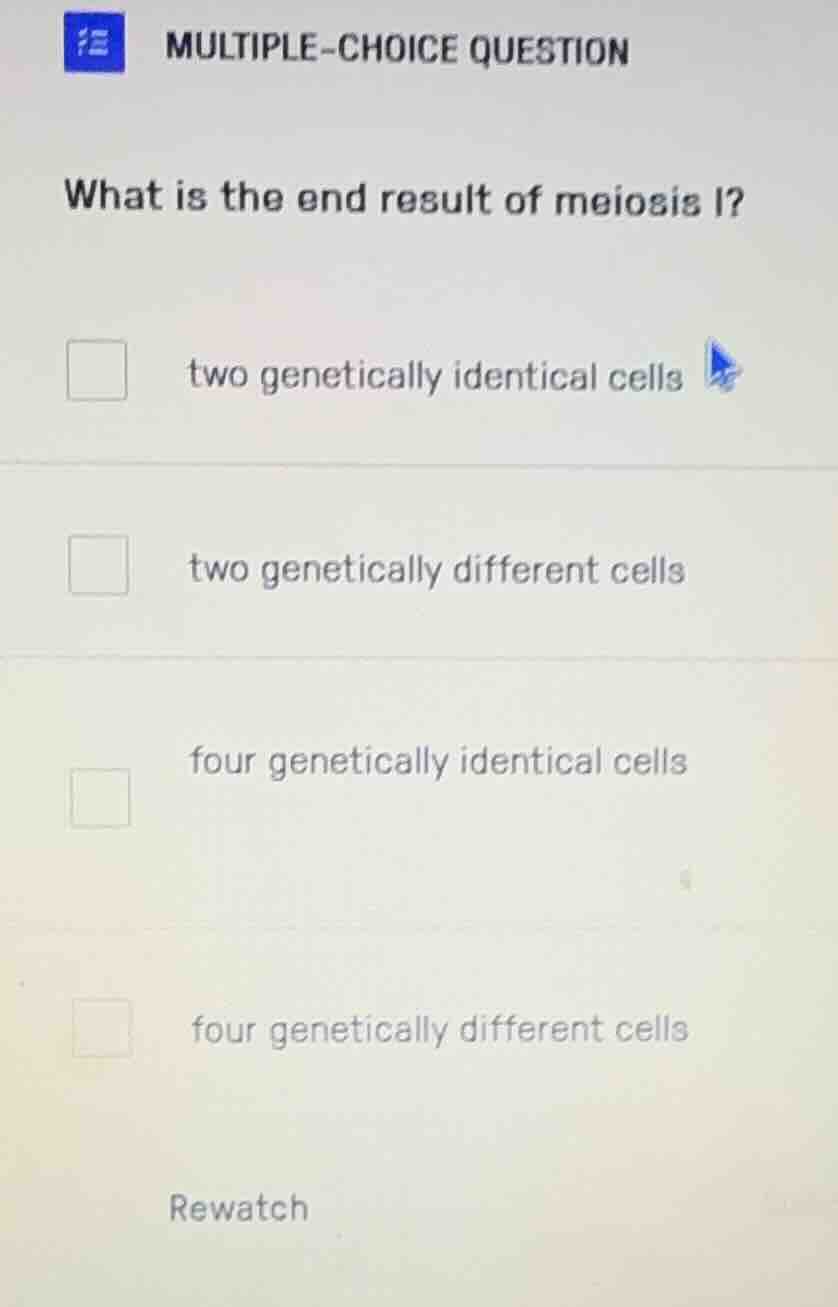The width and height of the screenshot is (838, 1307).
Task: Mark the checkbox for 'four genetically different cells'
Action: pos(100,1028)
